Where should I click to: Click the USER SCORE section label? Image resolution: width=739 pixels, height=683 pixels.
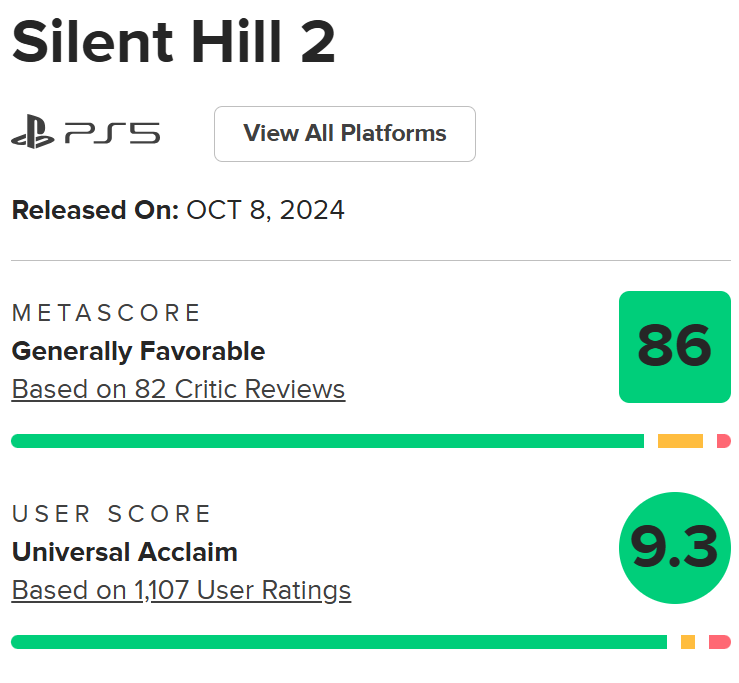click(x=112, y=514)
